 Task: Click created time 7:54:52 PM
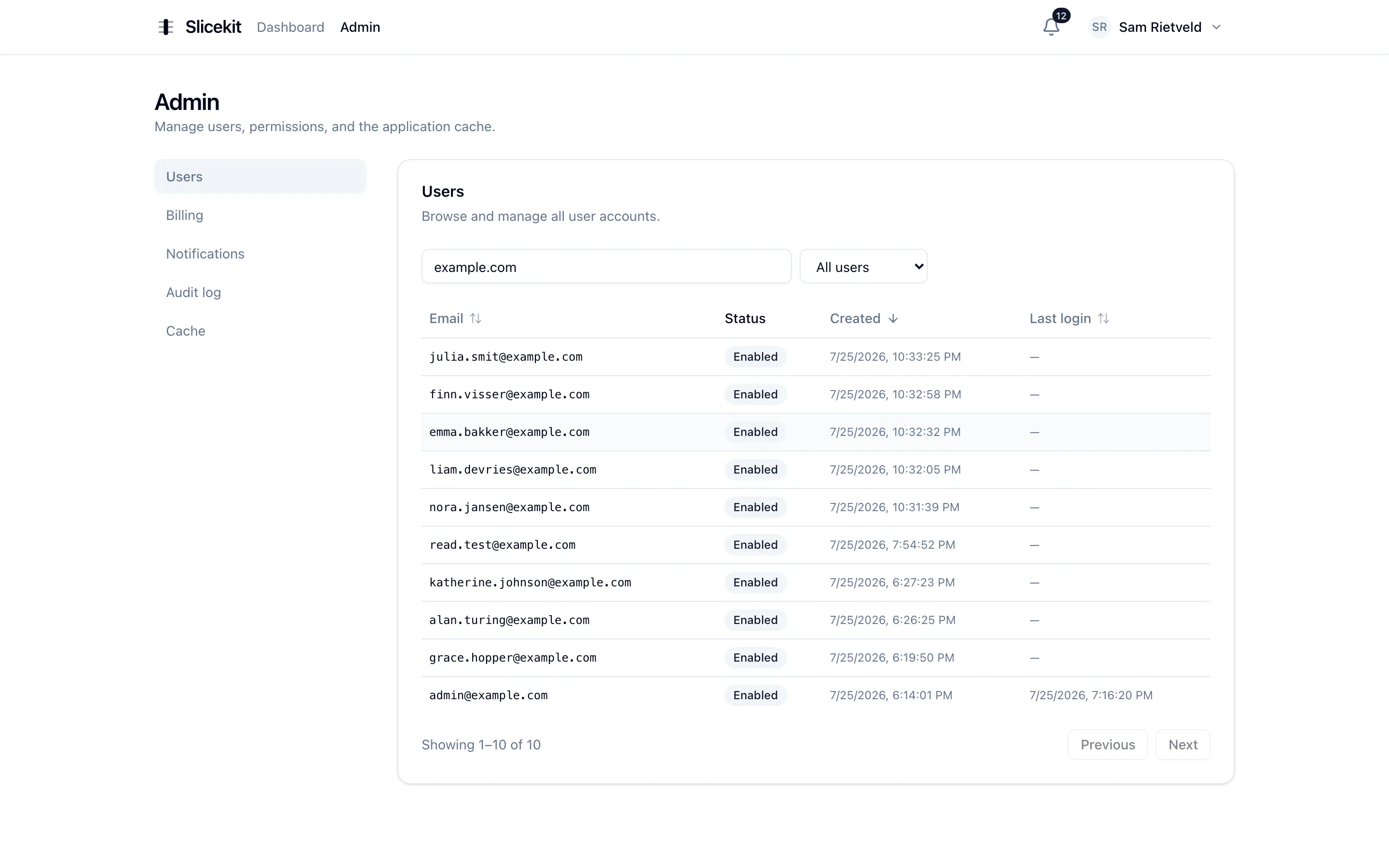(x=892, y=545)
